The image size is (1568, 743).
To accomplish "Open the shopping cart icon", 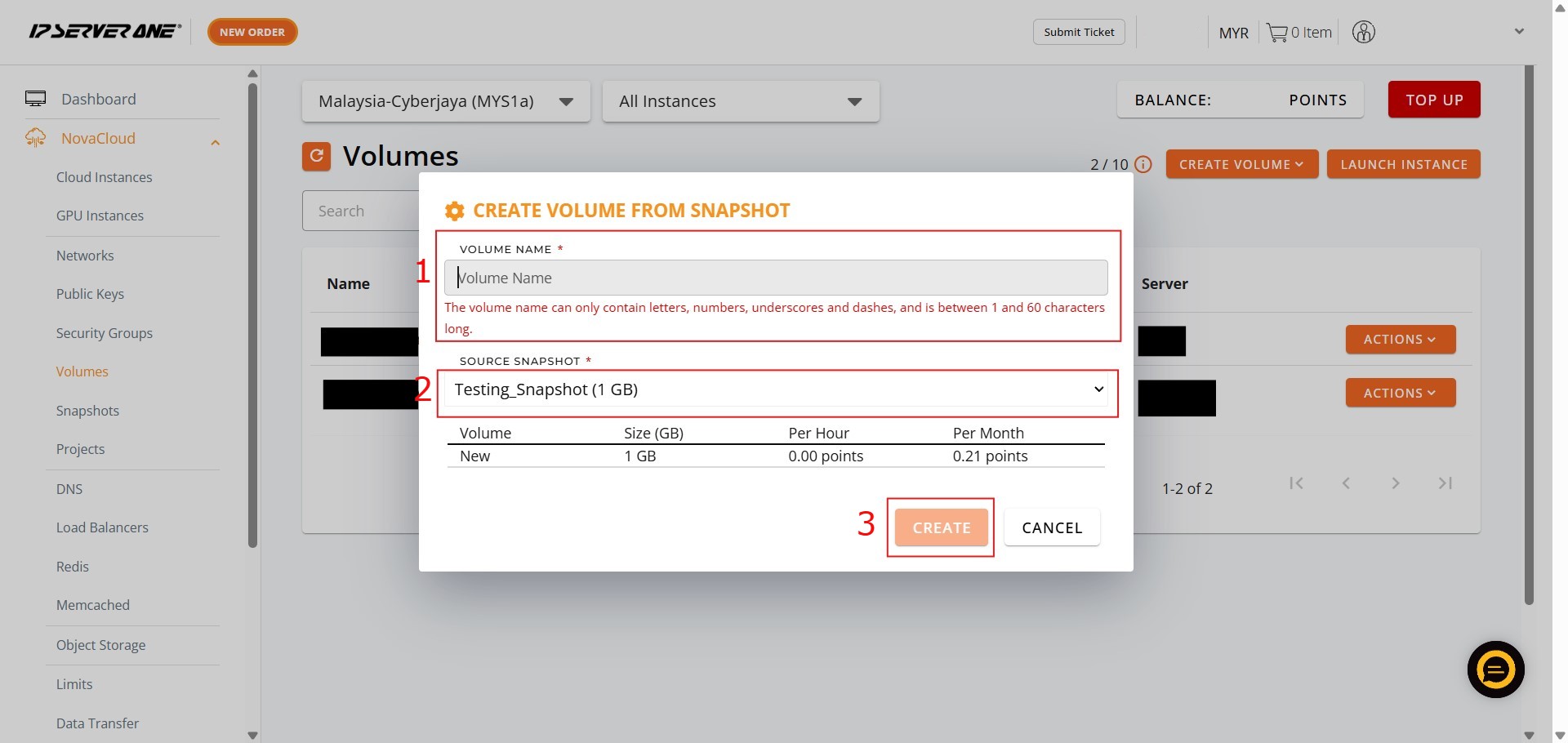I will click(x=1276, y=33).
